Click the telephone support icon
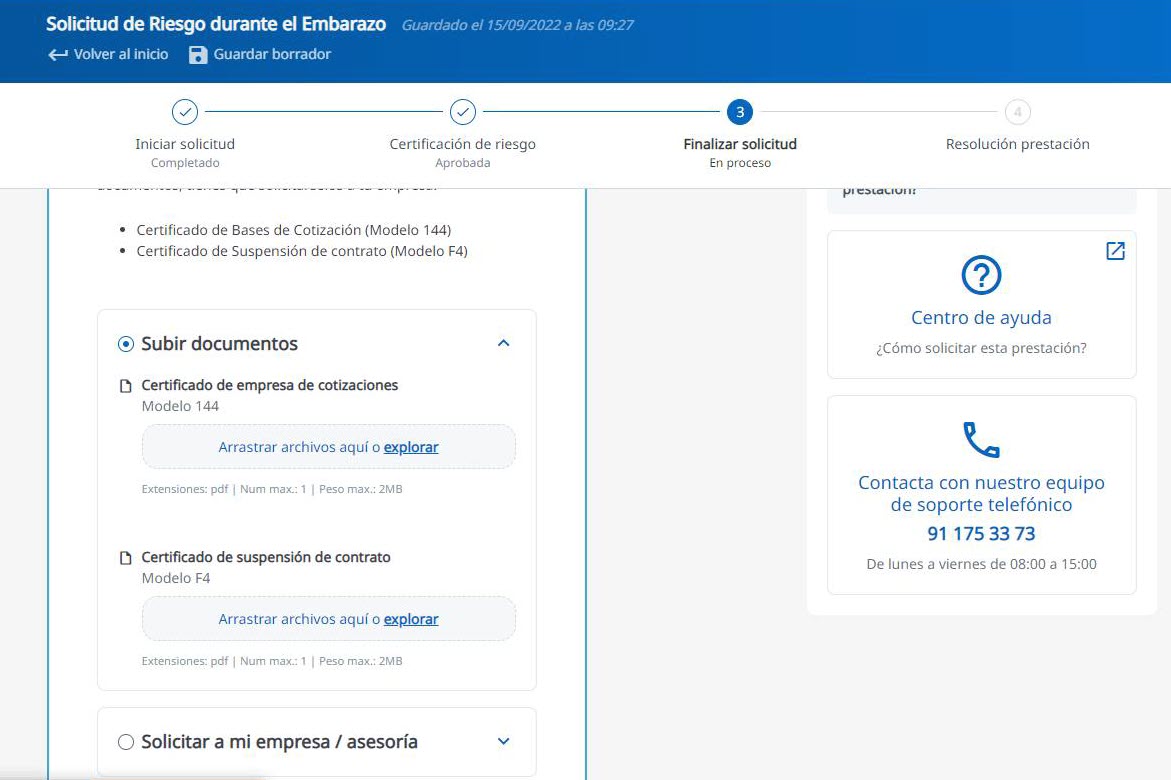 pyautogui.click(x=981, y=440)
